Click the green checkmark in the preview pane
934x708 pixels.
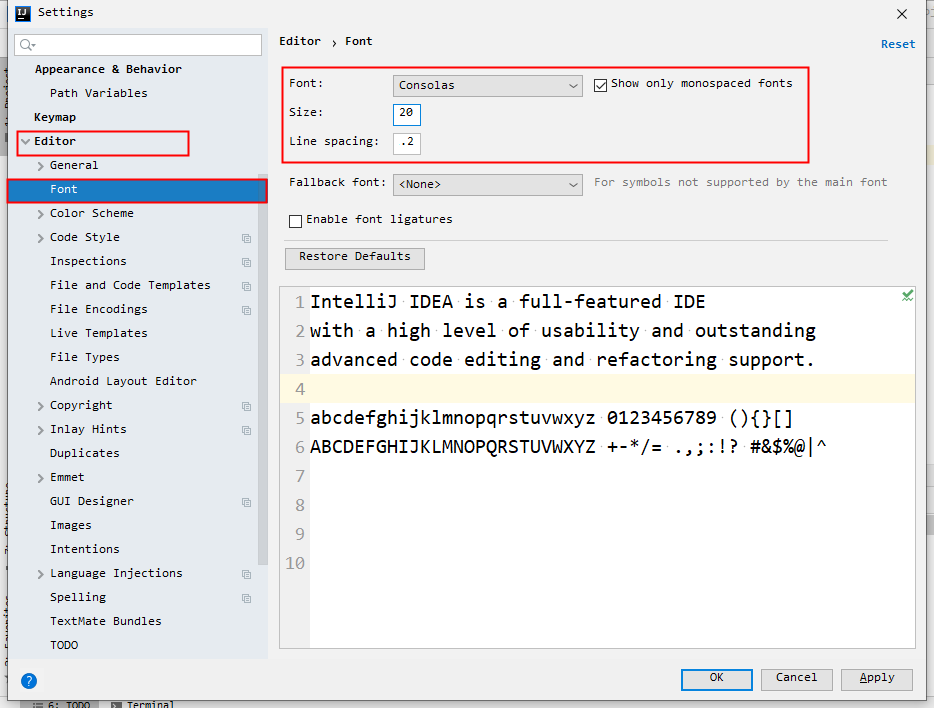[907, 294]
